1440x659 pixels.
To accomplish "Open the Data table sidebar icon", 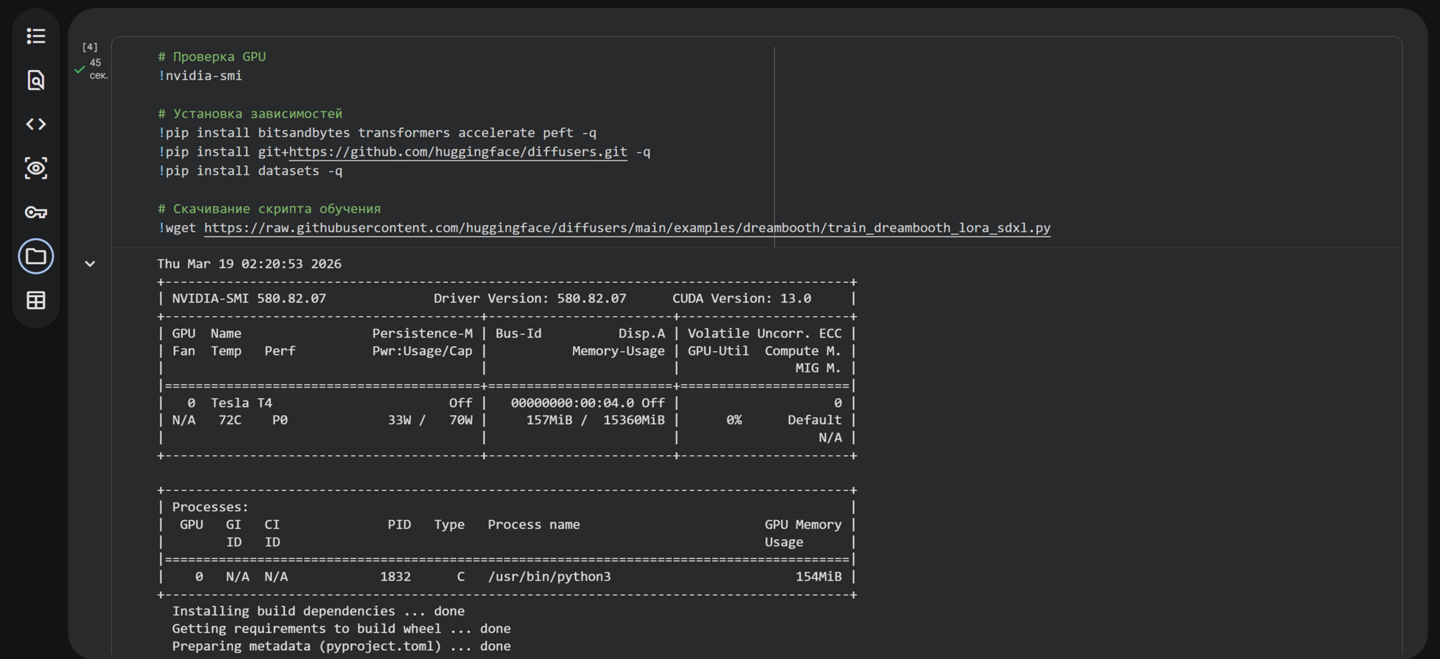I will (x=36, y=300).
